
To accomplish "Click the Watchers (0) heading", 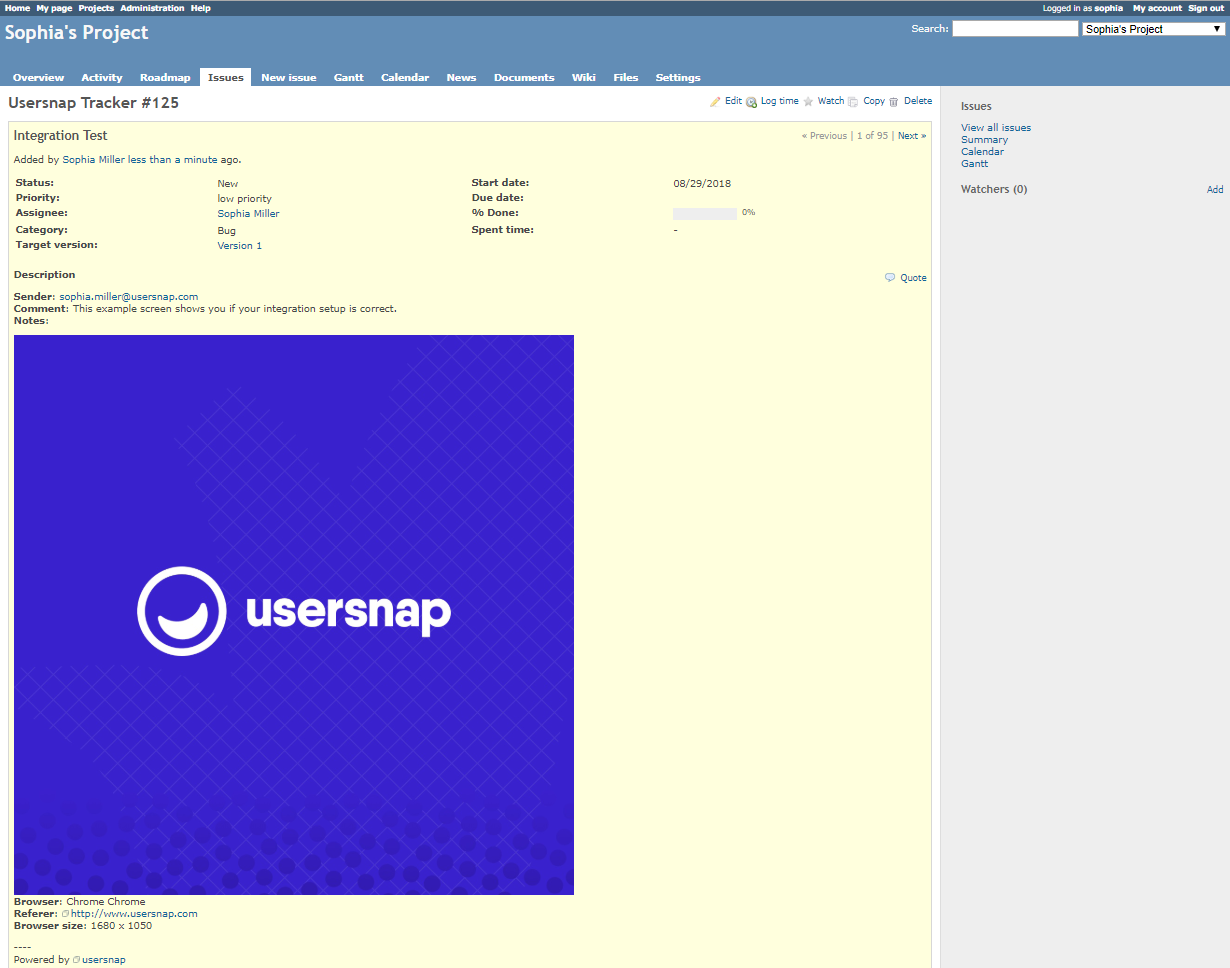I will pyautogui.click(x=994, y=189).
